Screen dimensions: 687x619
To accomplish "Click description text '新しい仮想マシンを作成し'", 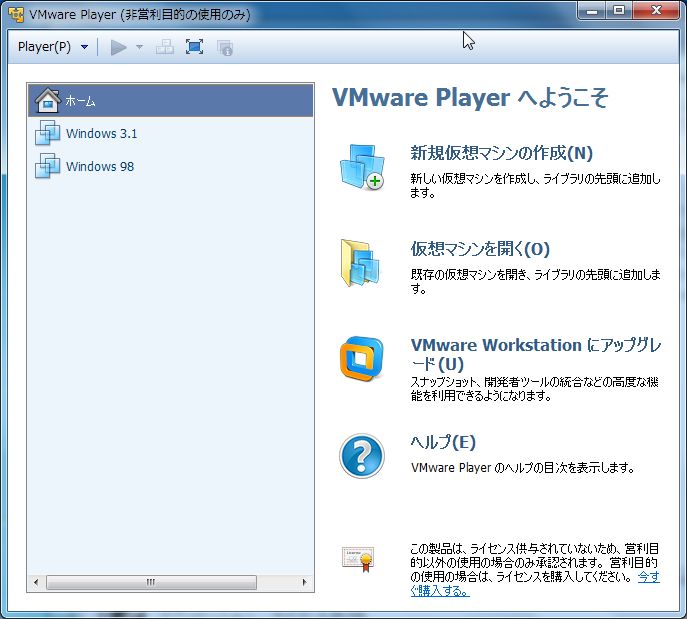I will tap(474, 179).
